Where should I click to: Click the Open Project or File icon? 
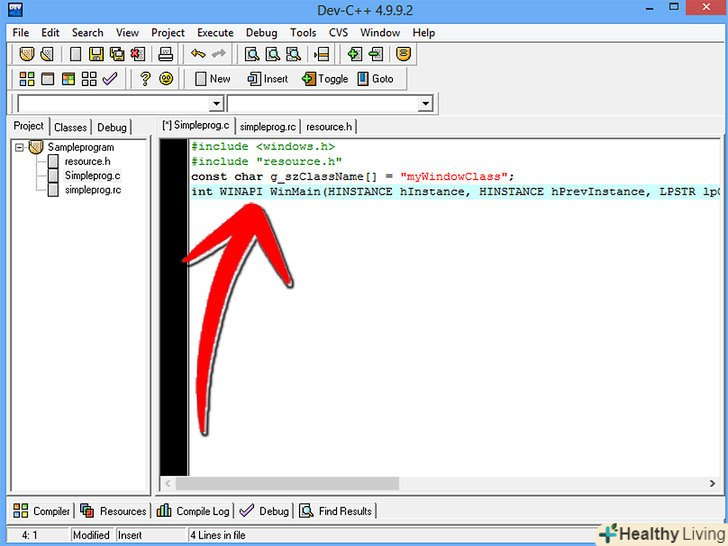tap(47, 54)
